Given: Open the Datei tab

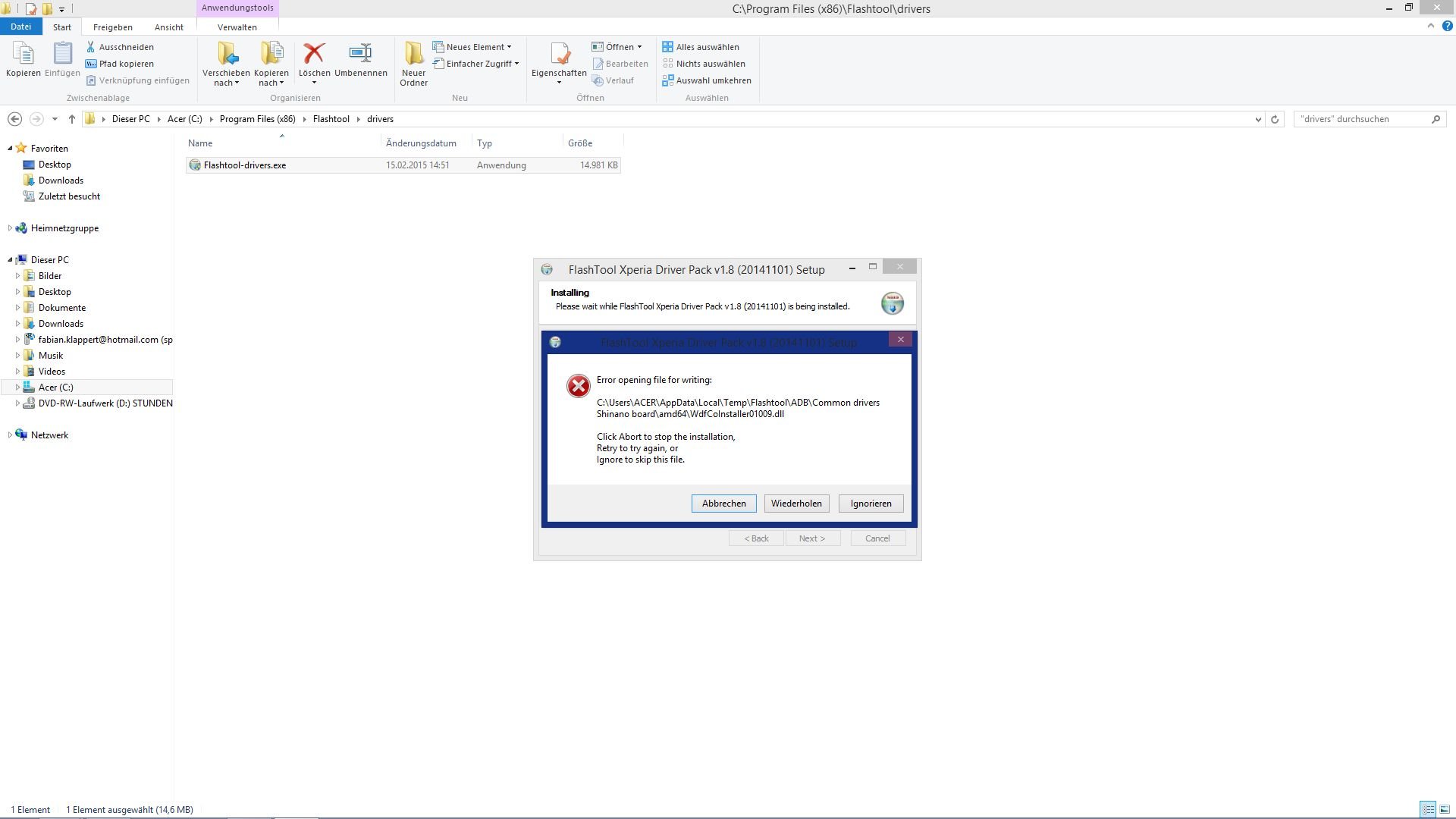Looking at the screenshot, I should (x=20, y=27).
